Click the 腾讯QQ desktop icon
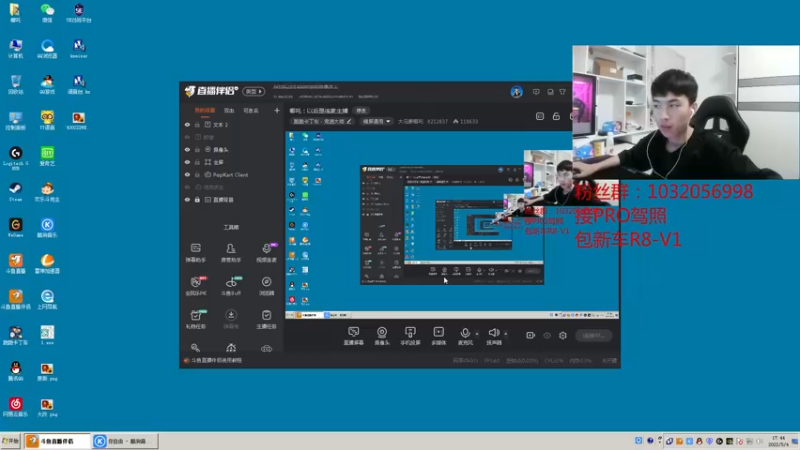 [x=15, y=371]
